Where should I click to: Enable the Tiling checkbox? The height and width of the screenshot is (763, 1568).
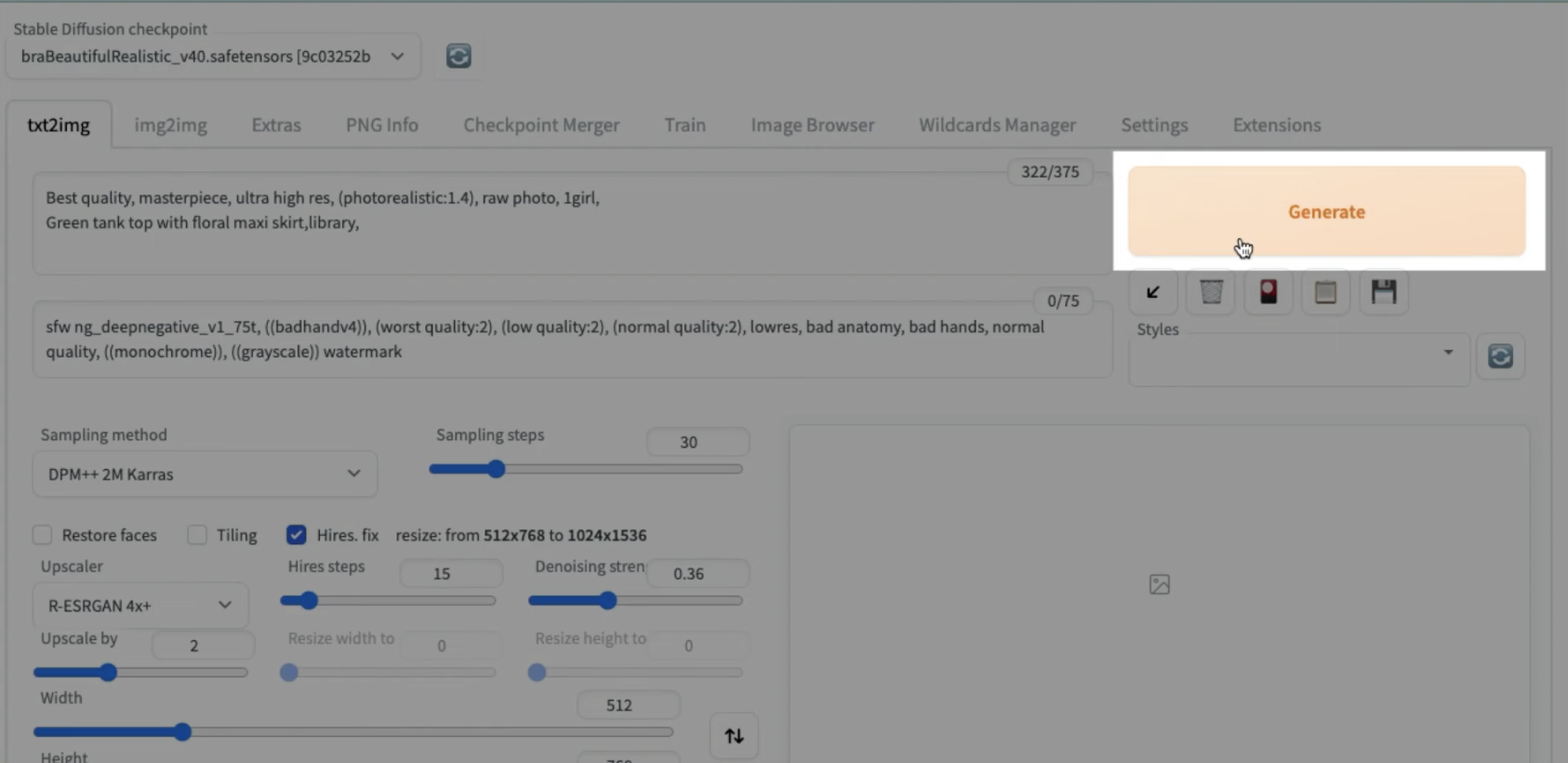[x=196, y=535]
